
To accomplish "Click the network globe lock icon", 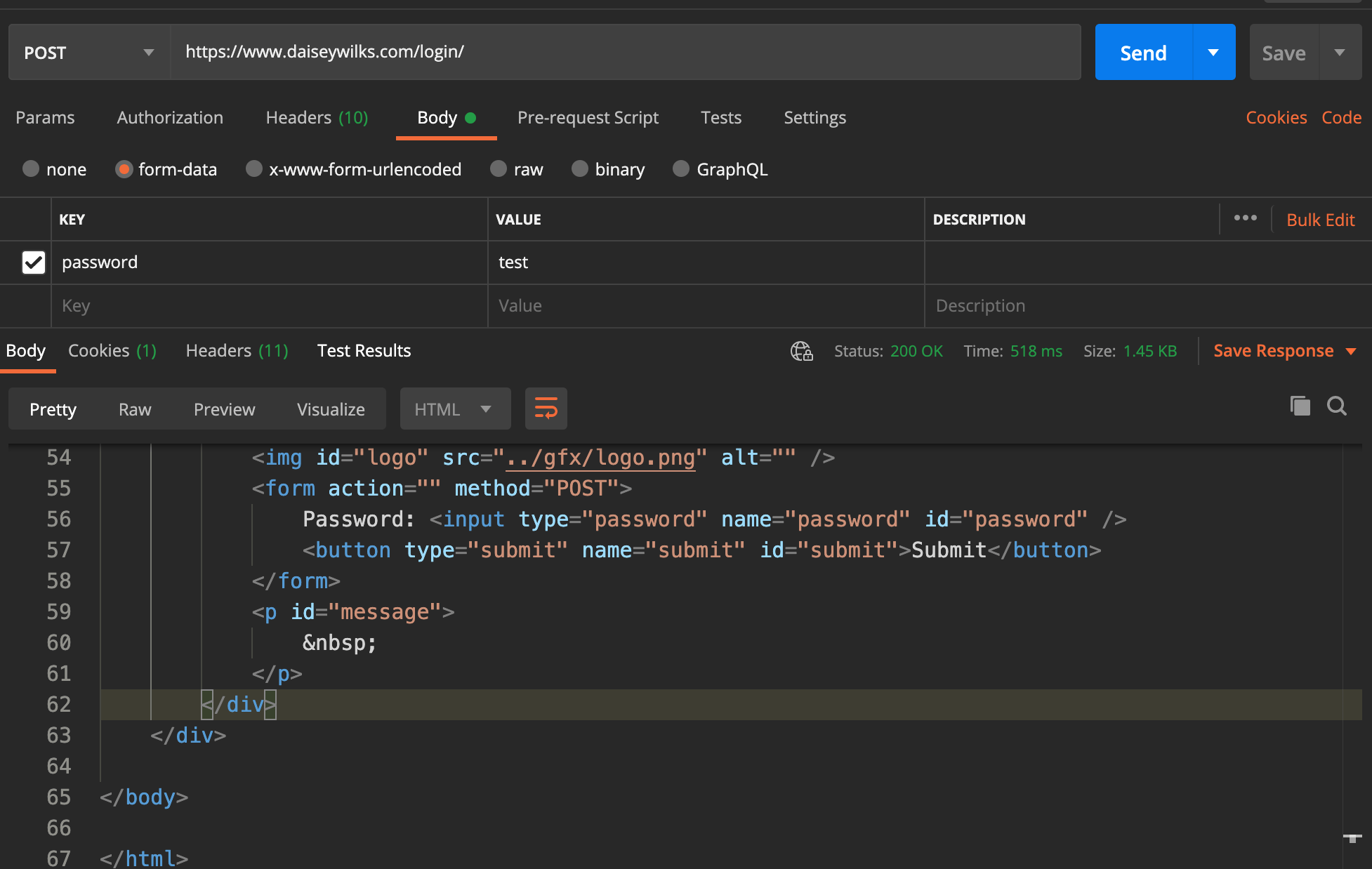I will [x=801, y=351].
